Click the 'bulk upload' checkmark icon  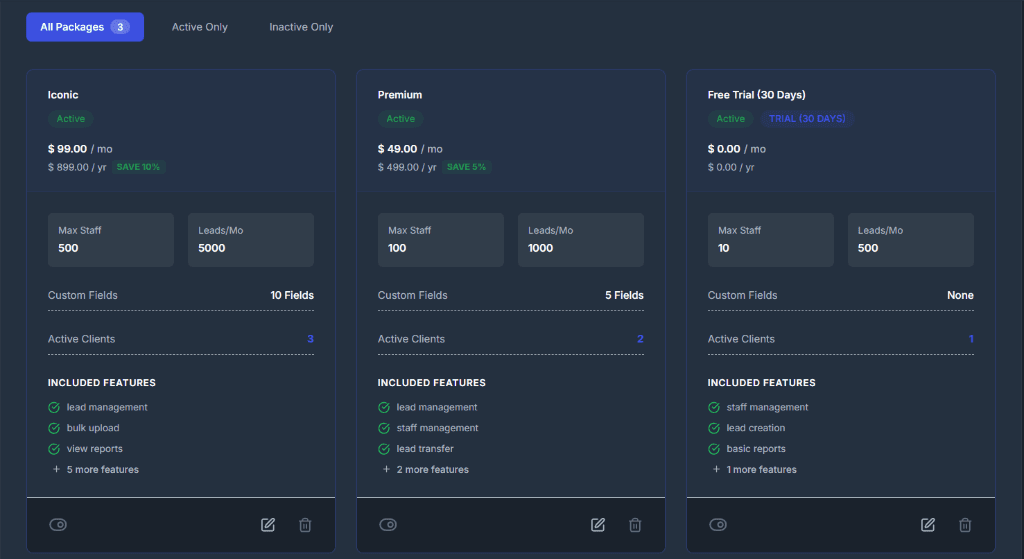coord(54,428)
